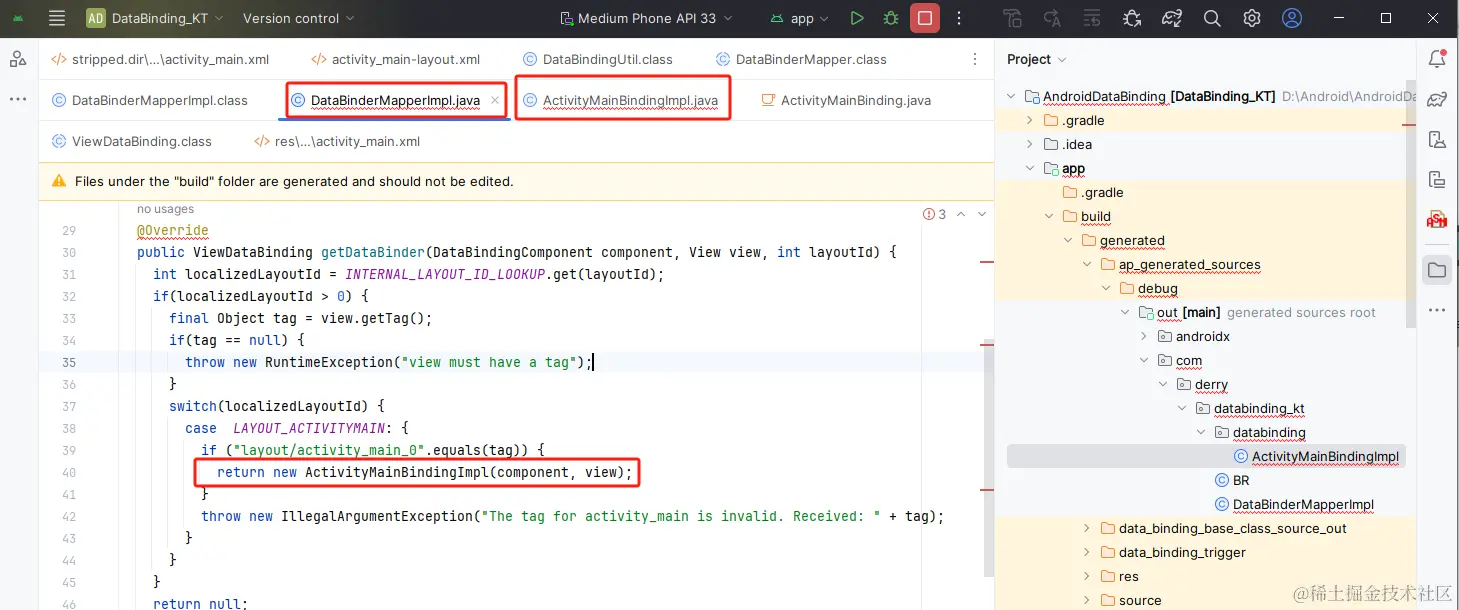This screenshot has height=610, width=1459.
Task: Open the Notifications bell on the right sidebar
Action: tap(1437, 59)
